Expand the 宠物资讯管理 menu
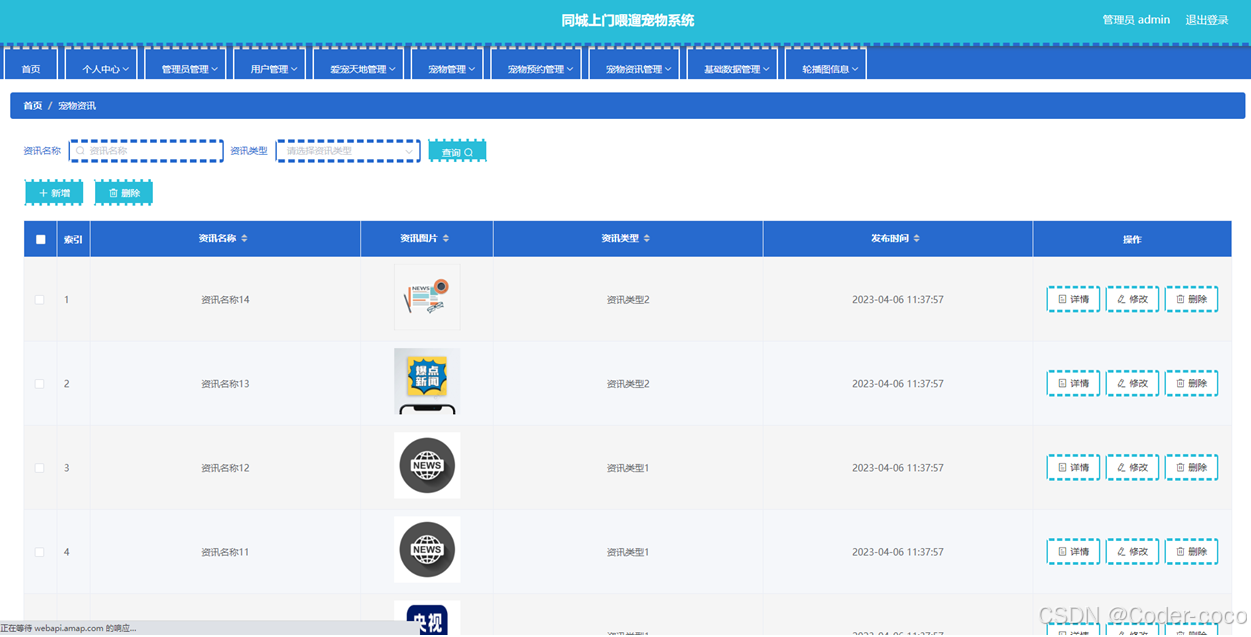This screenshot has height=637, width=1251. pos(634,65)
